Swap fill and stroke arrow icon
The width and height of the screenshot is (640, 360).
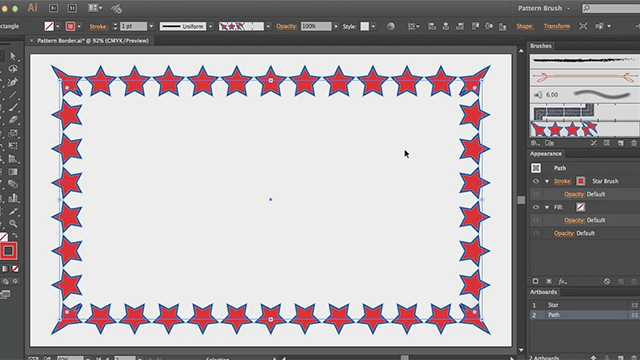click(x=15, y=236)
